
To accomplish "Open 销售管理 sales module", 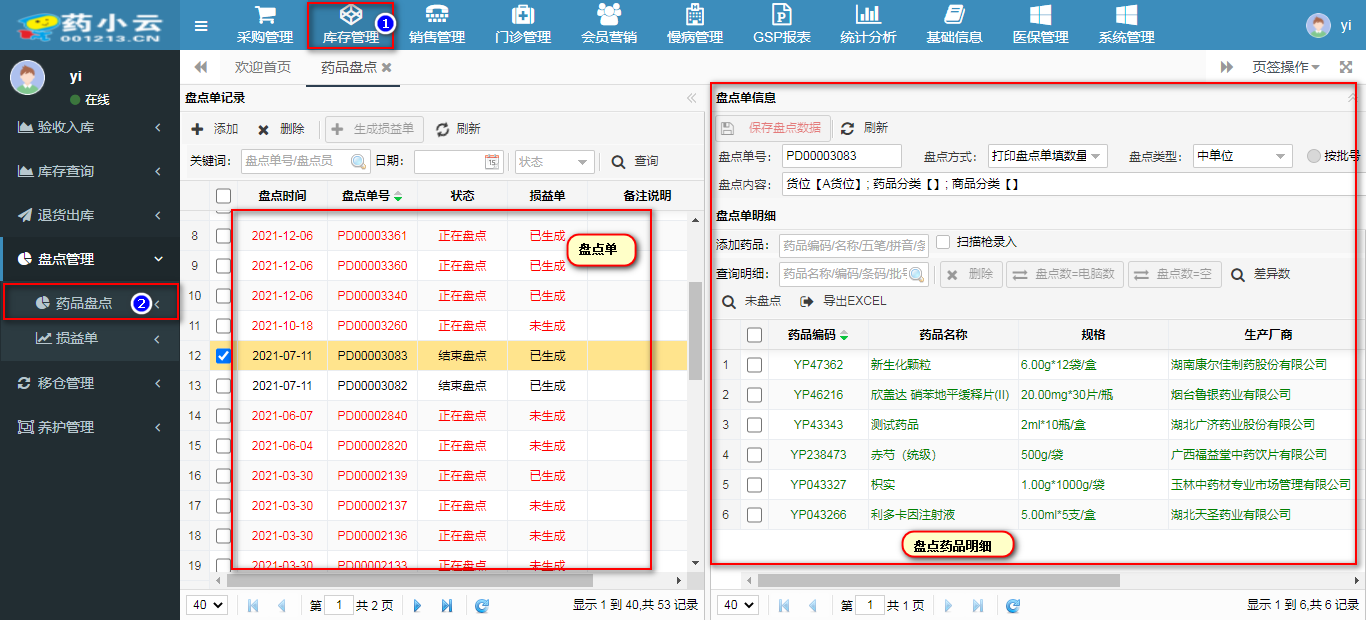I will click(437, 25).
